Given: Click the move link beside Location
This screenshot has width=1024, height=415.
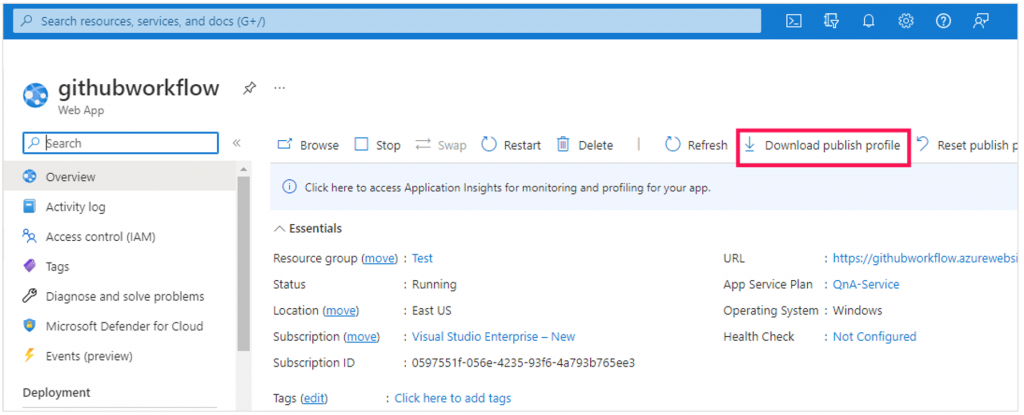Looking at the screenshot, I should click(341, 310).
